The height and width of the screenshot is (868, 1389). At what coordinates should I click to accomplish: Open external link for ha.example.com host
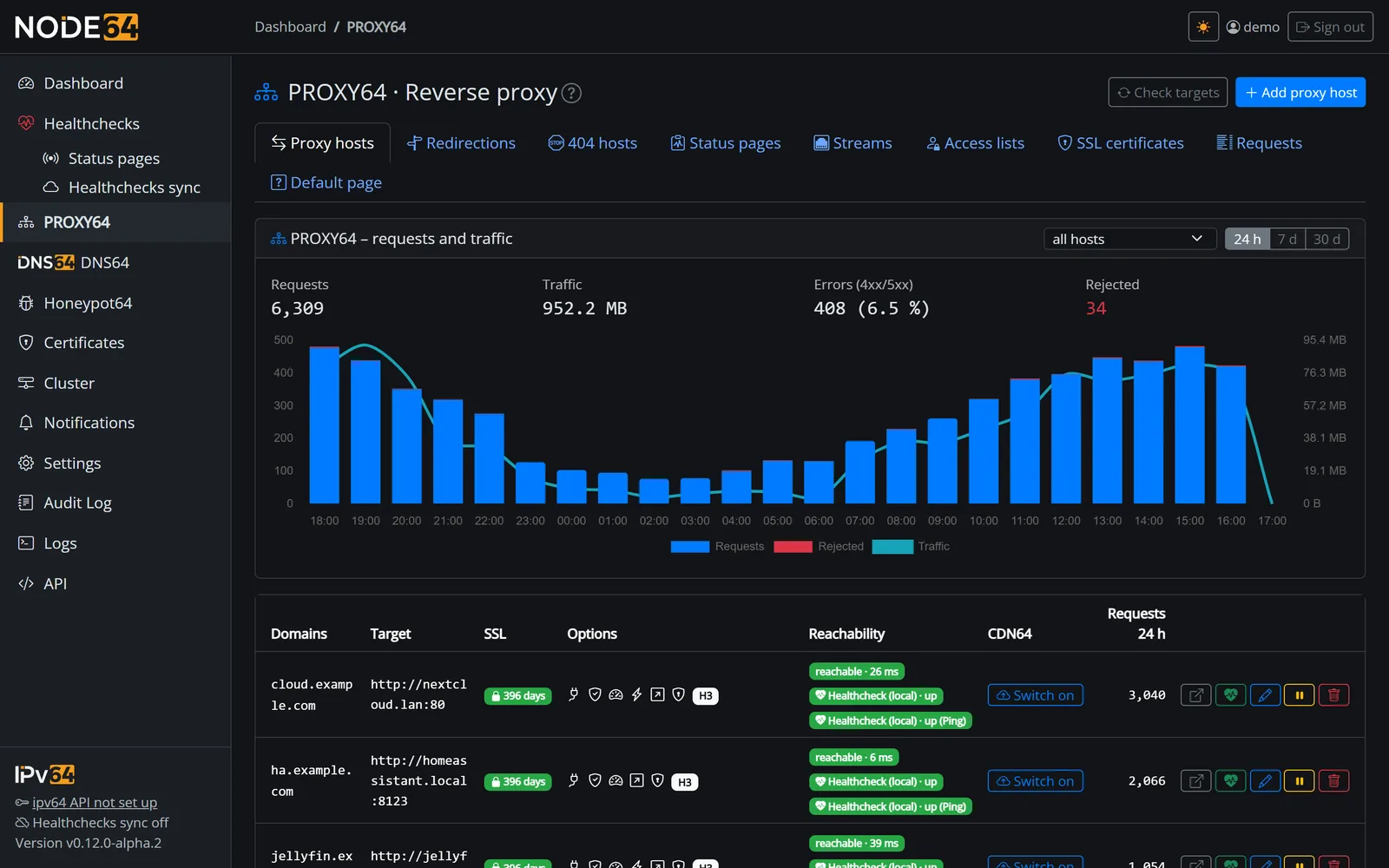pos(1195,781)
